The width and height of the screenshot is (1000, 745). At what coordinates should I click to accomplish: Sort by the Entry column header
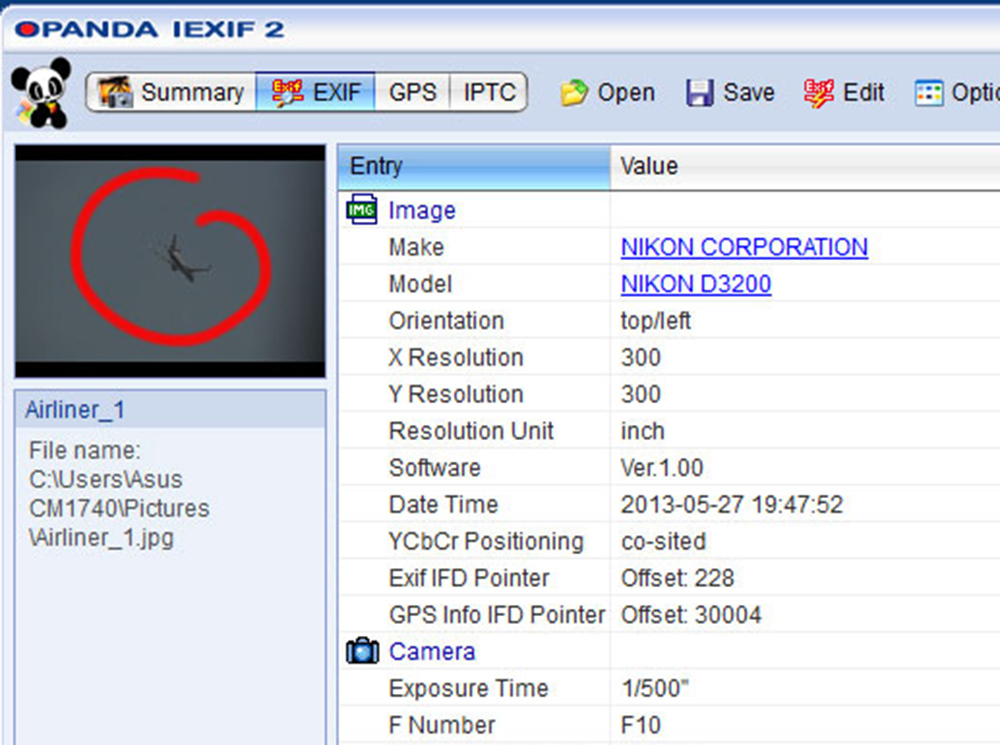474,166
